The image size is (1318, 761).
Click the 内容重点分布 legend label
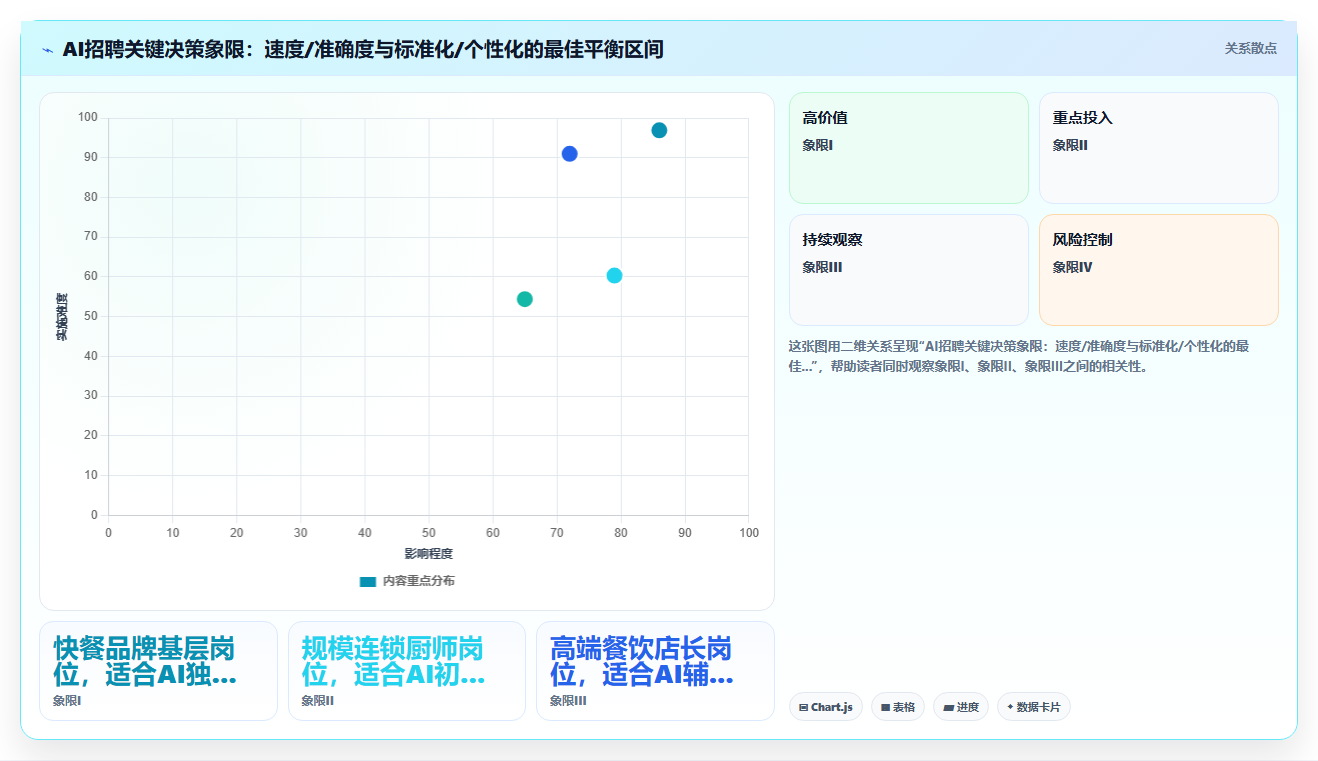tap(418, 581)
